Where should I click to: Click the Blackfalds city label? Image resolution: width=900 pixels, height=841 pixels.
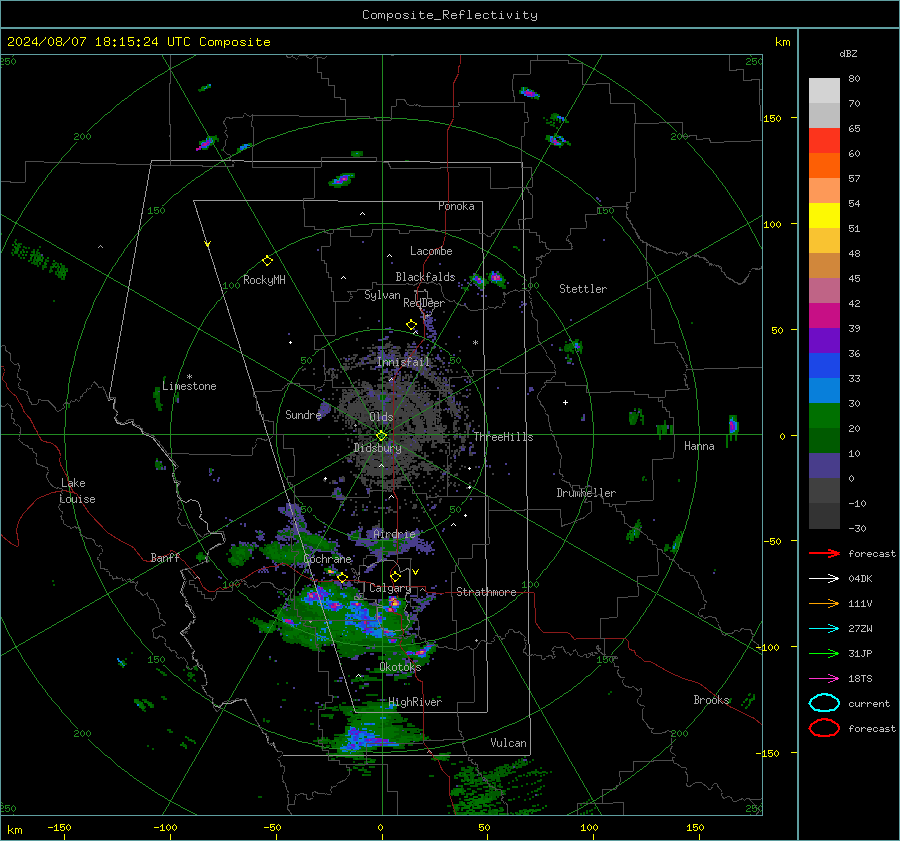[425, 277]
